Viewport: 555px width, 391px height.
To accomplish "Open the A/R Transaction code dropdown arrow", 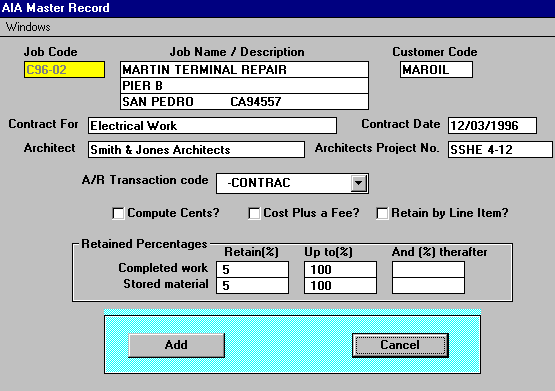I will [x=359, y=183].
